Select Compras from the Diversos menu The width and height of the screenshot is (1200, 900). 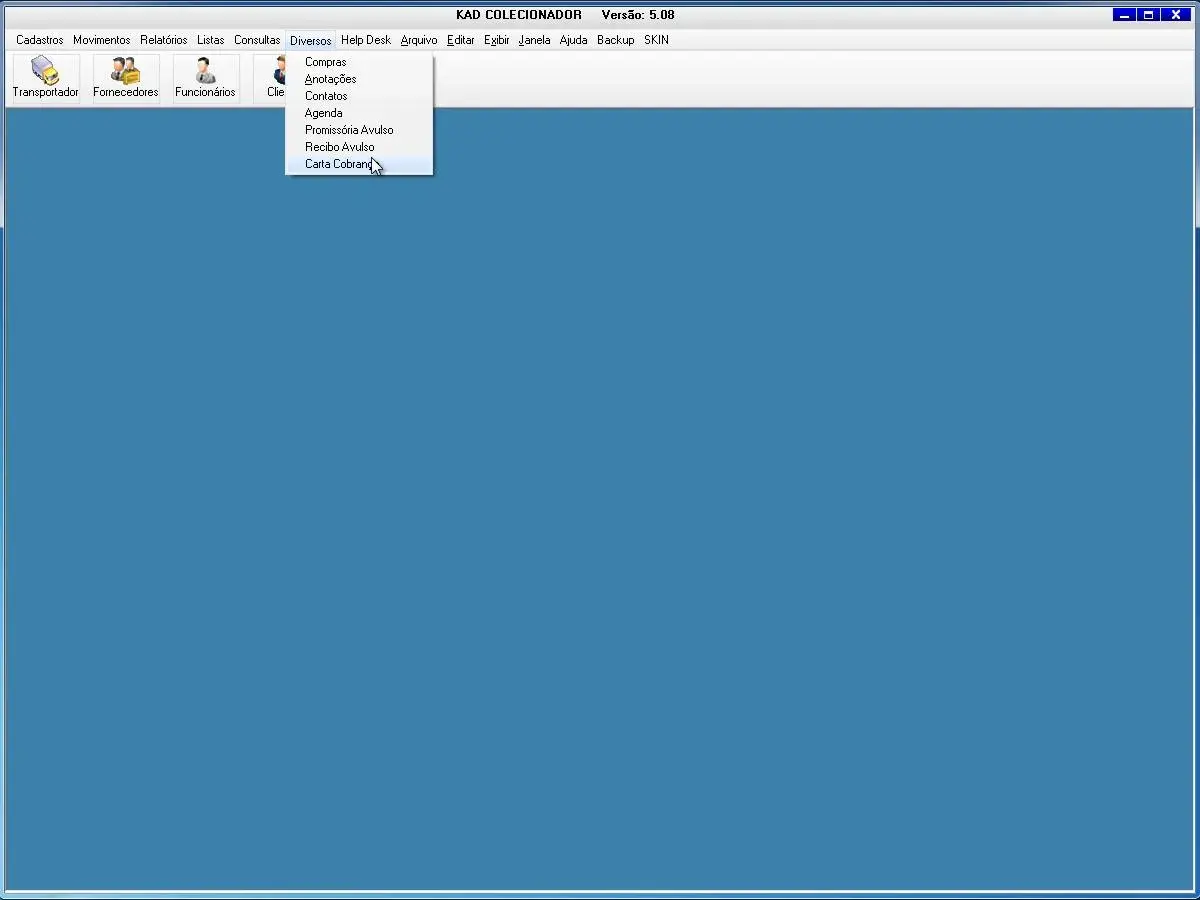point(325,62)
